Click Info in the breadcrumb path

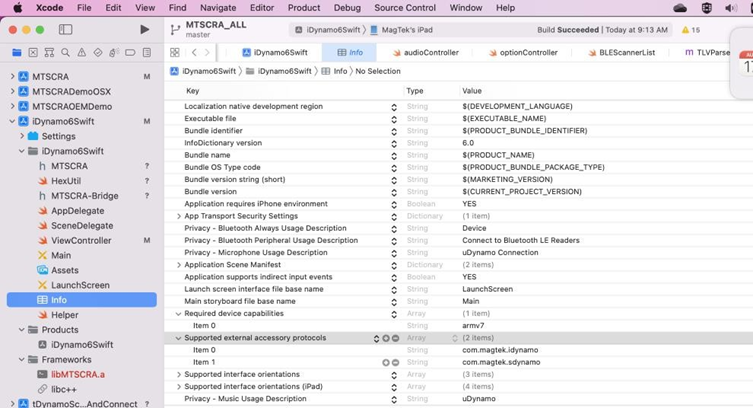tap(334, 71)
